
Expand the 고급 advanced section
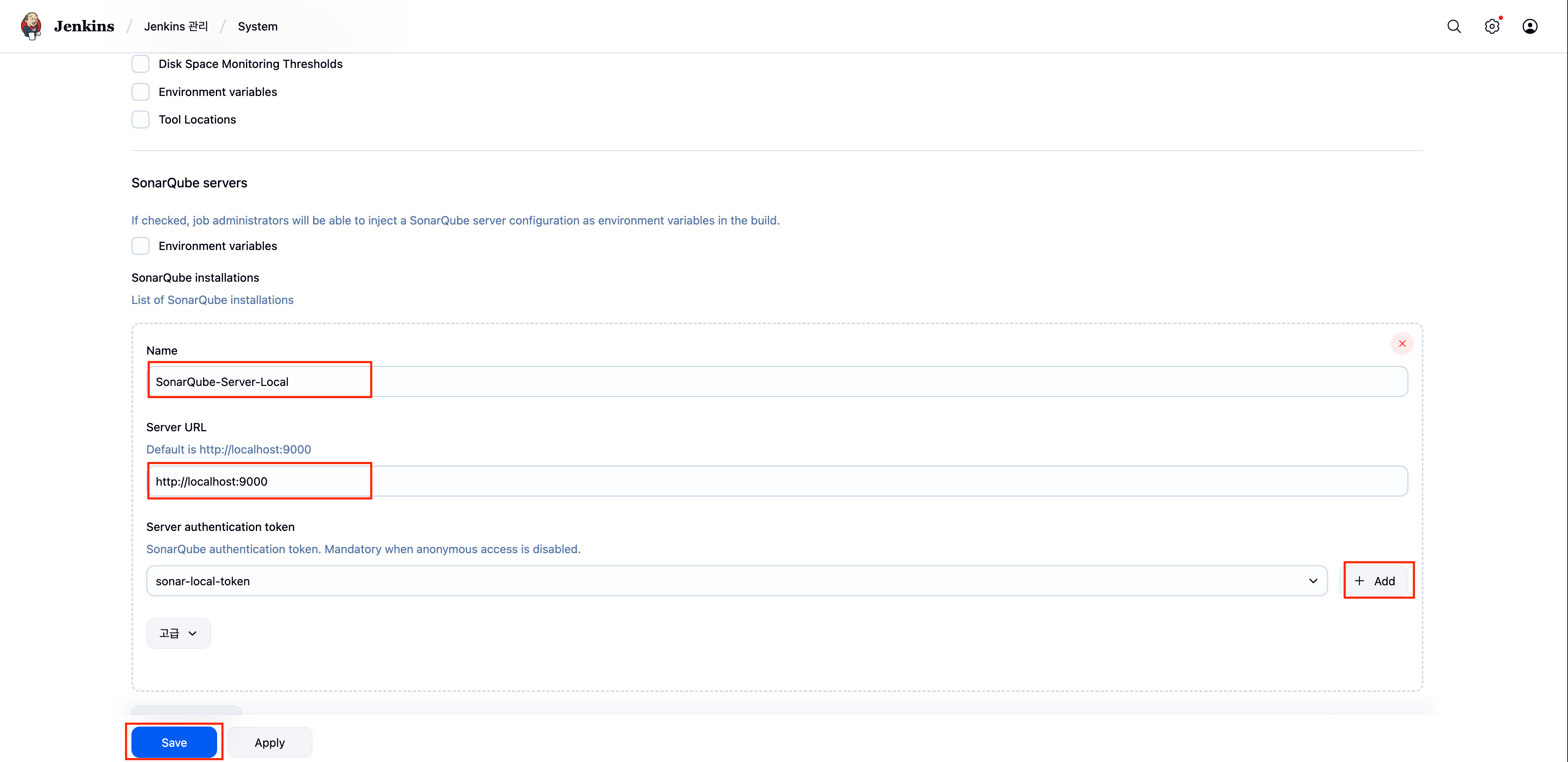178,633
